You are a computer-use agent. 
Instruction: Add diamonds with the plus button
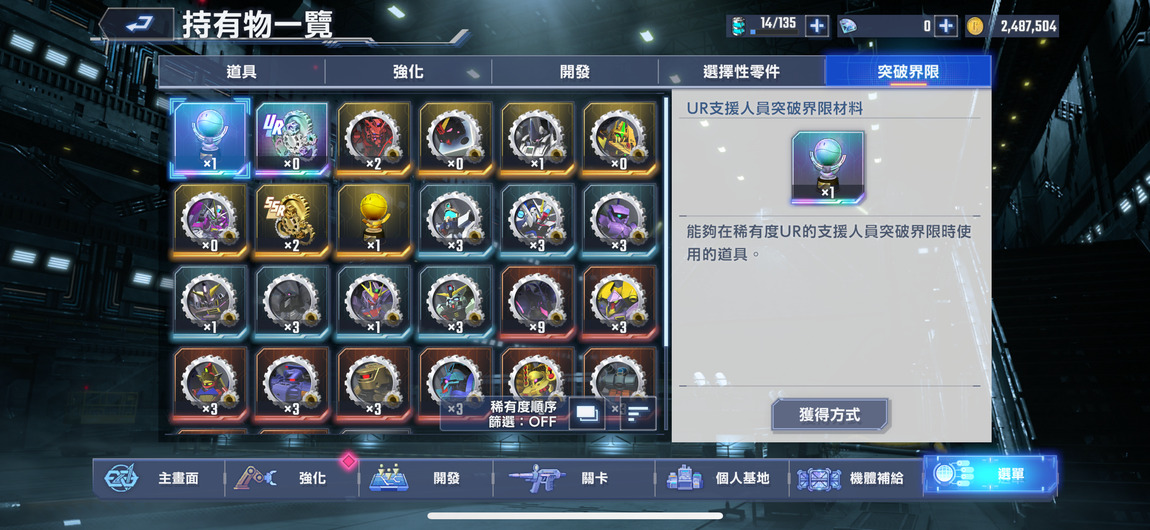pyautogui.click(x=945, y=26)
